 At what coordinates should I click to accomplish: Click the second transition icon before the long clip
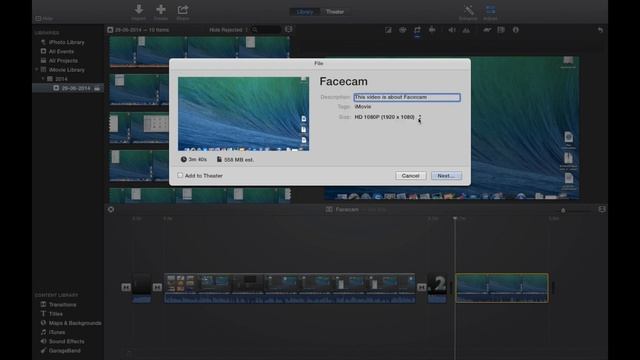tap(157, 287)
